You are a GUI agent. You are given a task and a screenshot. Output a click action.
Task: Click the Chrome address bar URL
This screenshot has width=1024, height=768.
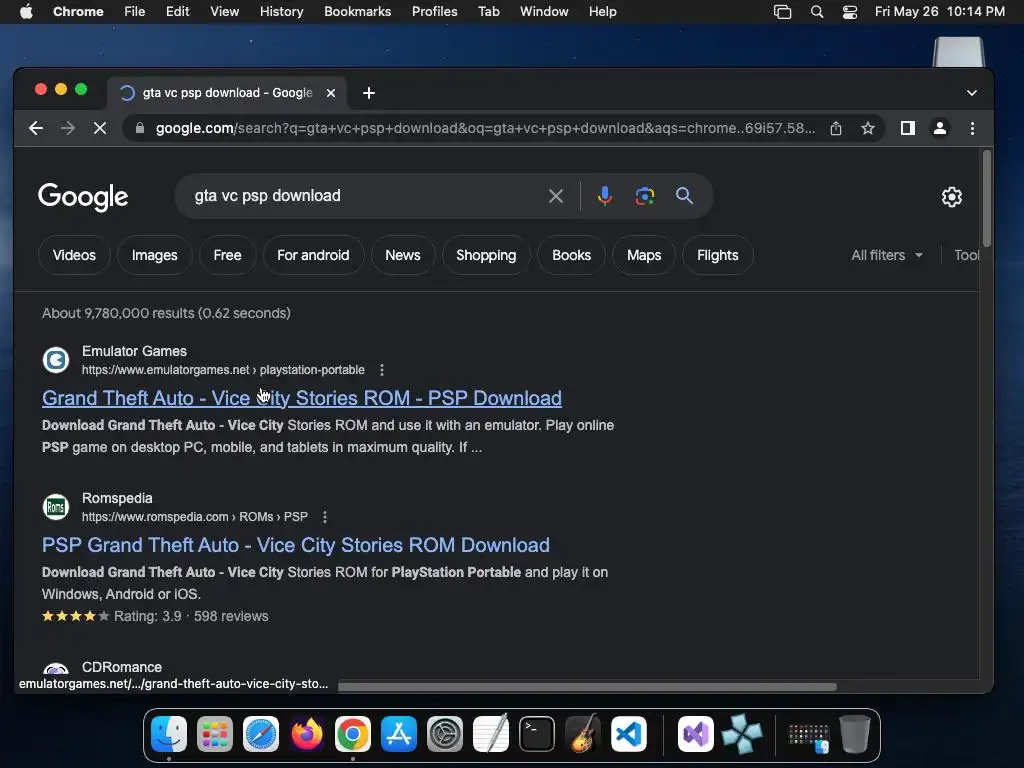click(x=485, y=128)
